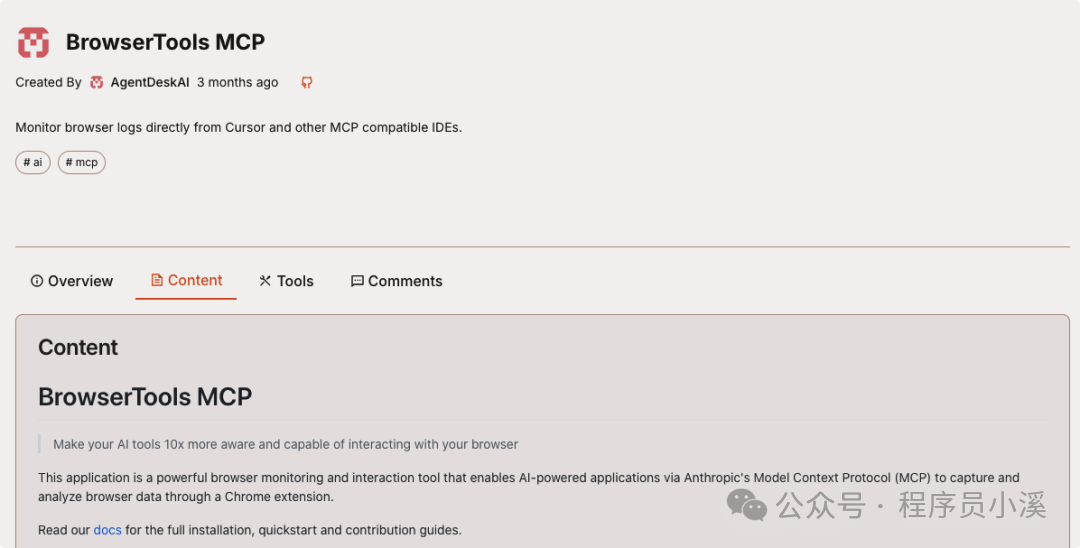Screen dimensions: 1080x548
Task: Select the '# ai' tag
Action: [33, 162]
